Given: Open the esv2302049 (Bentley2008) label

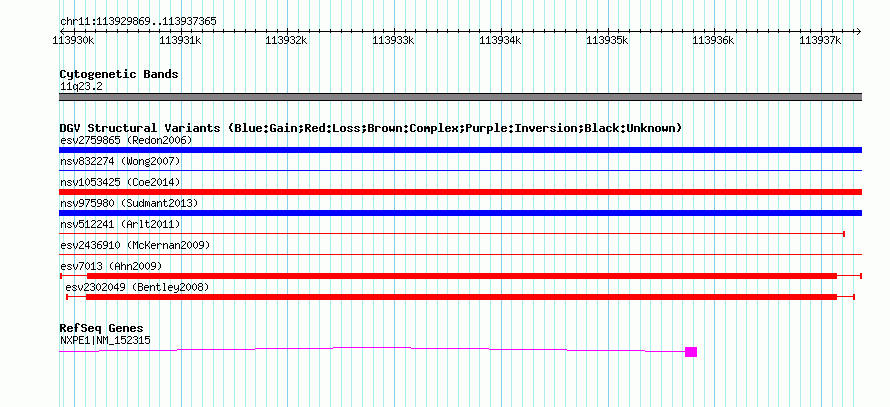Looking at the screenshot, I should click(138, 287).
